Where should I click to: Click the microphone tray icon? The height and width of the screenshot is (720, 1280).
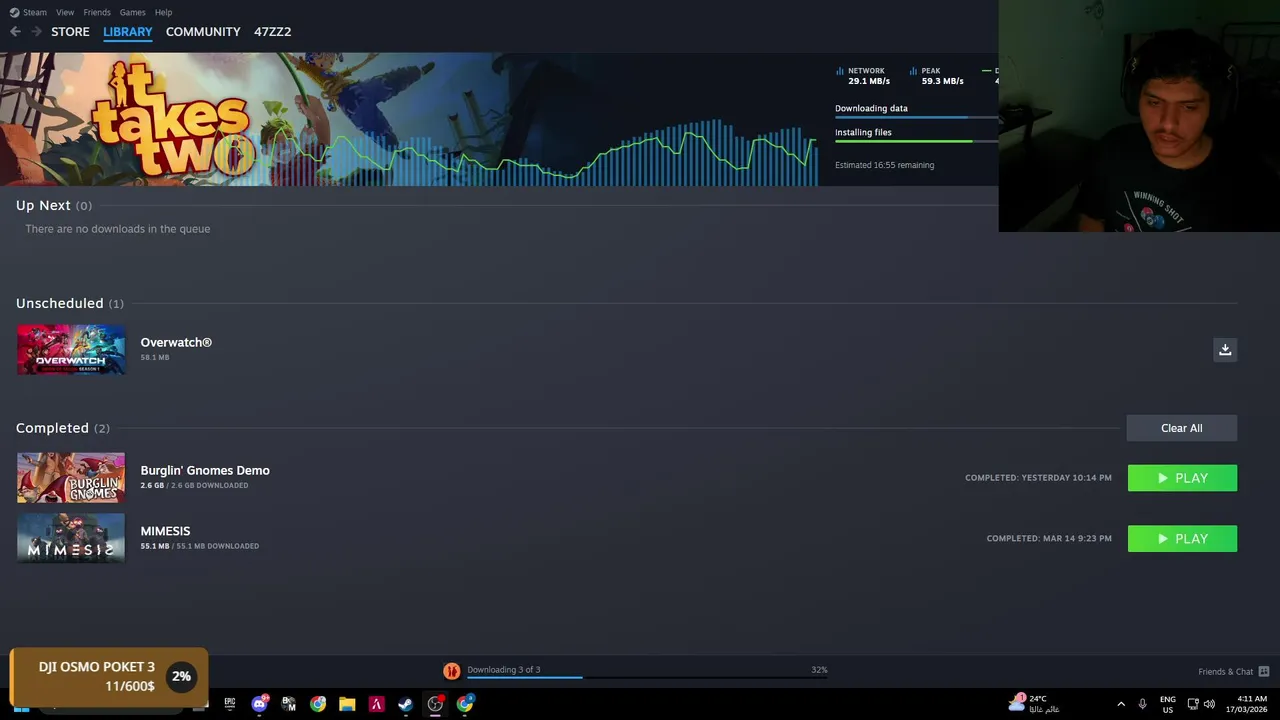click(1142, 704)
